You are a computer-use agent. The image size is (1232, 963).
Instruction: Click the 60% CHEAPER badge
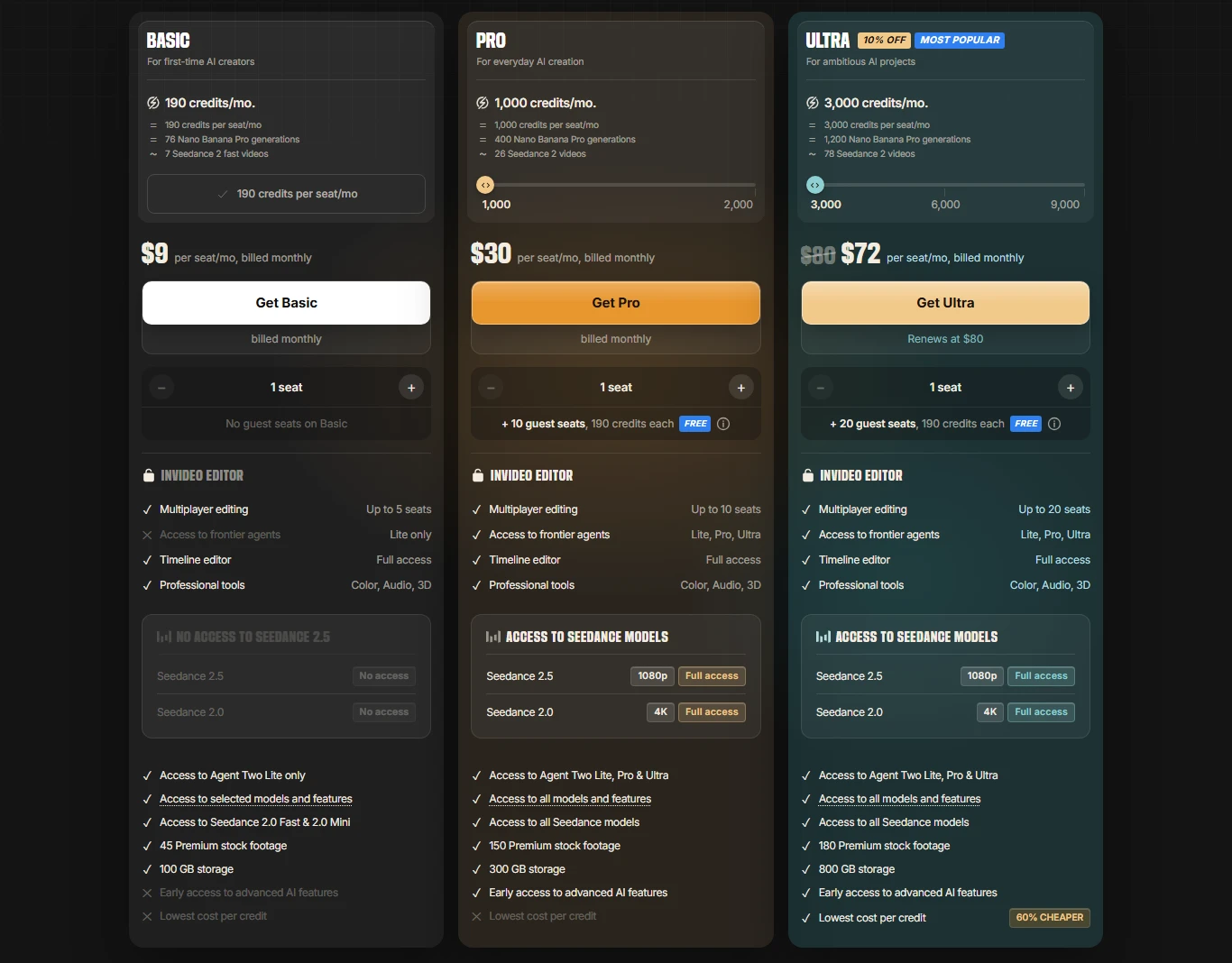(1050, 918)
